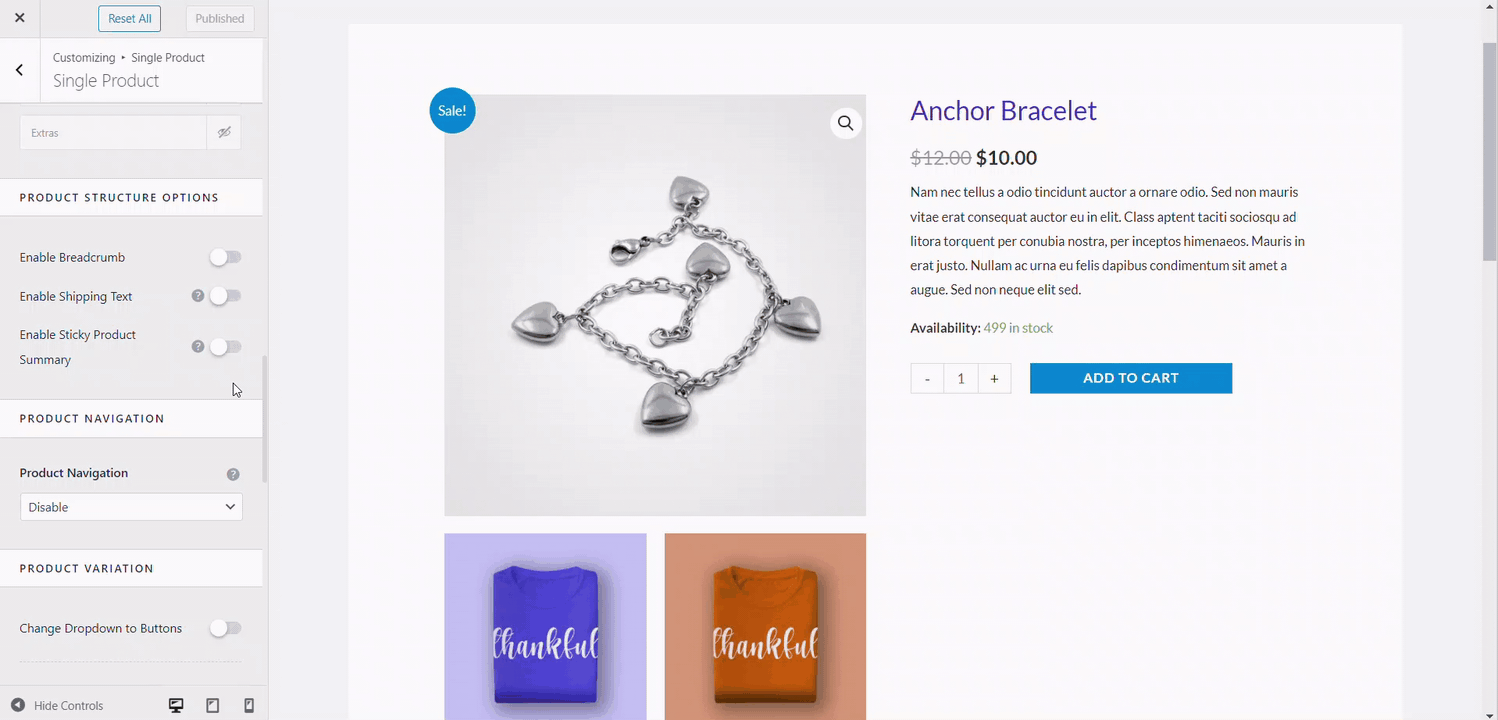Image resolution: width=1498 pixels, height=720 pixels.
Task: Switch to desktop preview icon
Action: click(176, 705)
